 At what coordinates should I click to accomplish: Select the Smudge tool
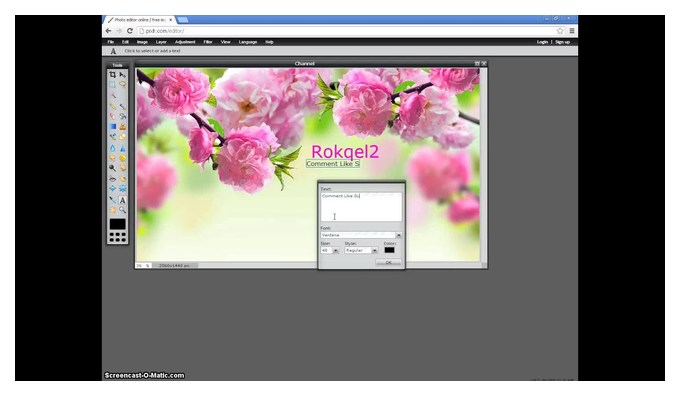tap(112, 157)
